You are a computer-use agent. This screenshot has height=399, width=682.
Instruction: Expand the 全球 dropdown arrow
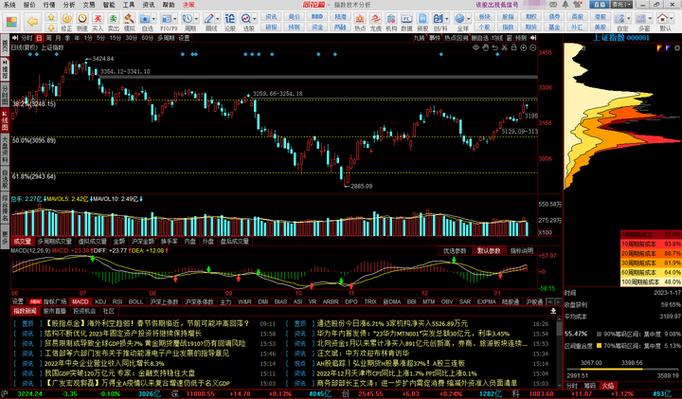click(x=468, y=19)
